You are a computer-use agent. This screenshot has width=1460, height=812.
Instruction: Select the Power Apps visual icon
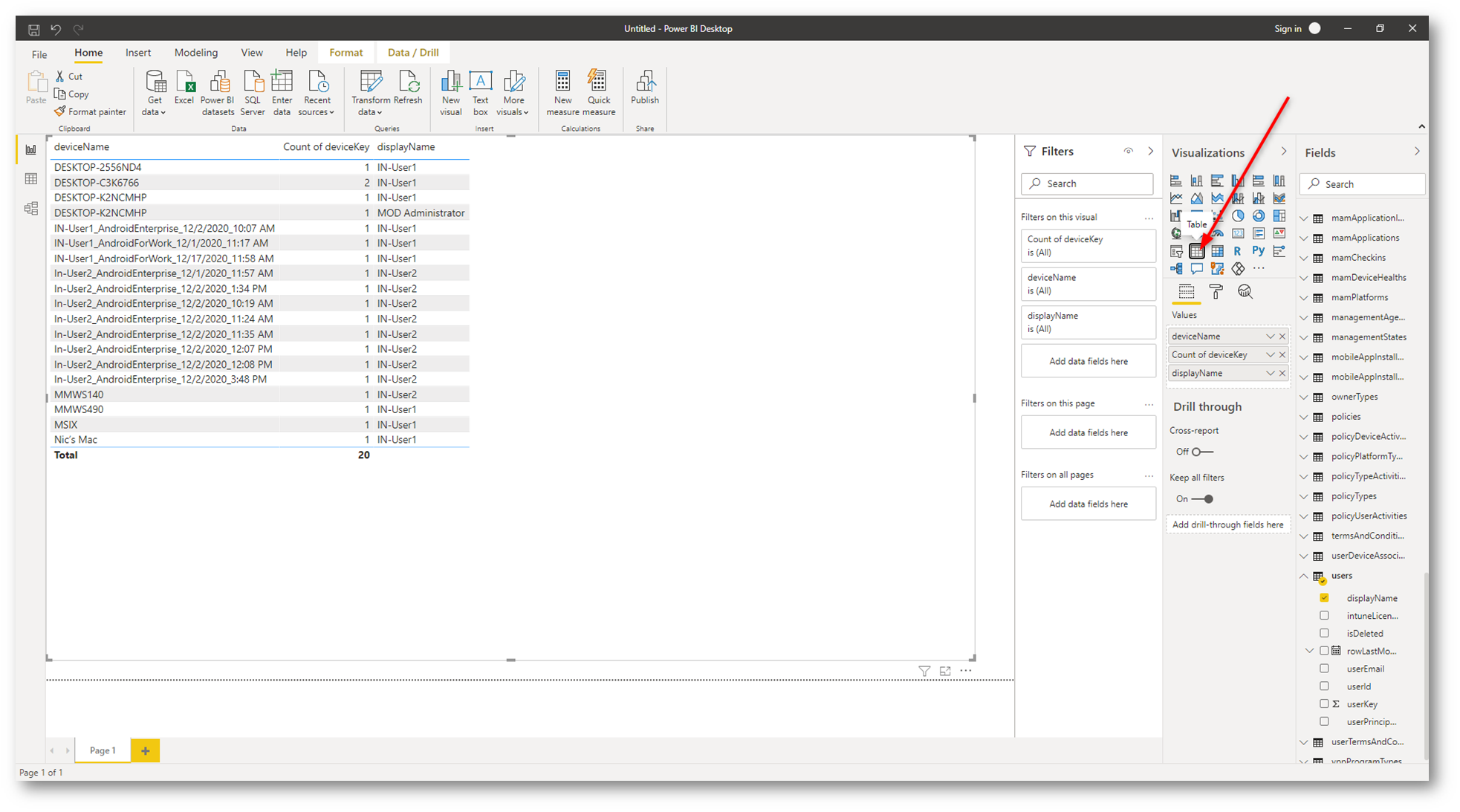coord(1237,269)
